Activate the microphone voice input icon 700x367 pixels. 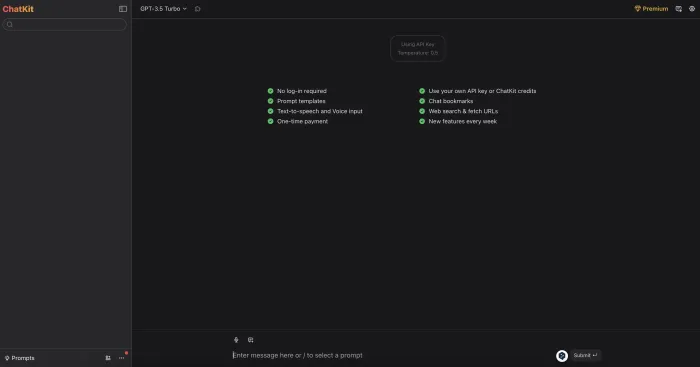236,340
